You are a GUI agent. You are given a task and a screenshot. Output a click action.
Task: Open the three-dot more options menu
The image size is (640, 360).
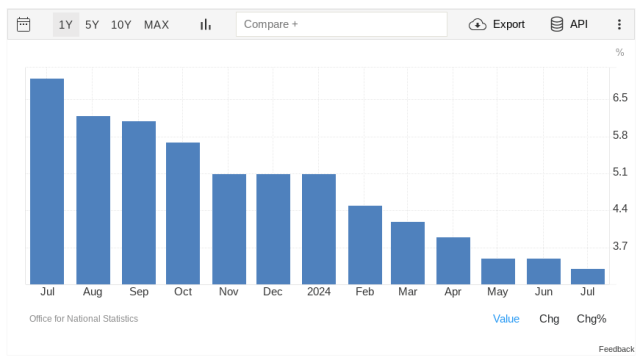click(x=619, y=24)
